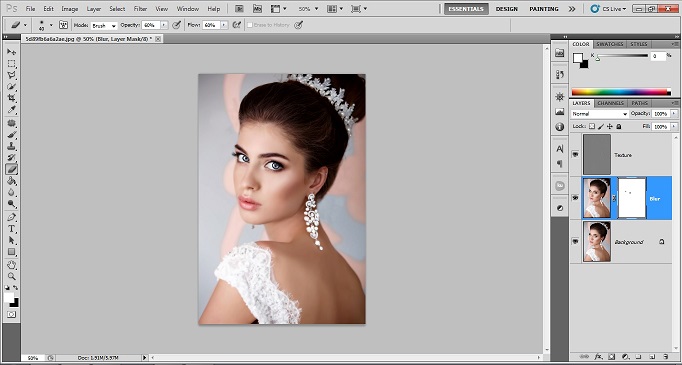This screenshot has width=682, height=365.
Task: Select the Path Selection tool
Action: (11, 240)
